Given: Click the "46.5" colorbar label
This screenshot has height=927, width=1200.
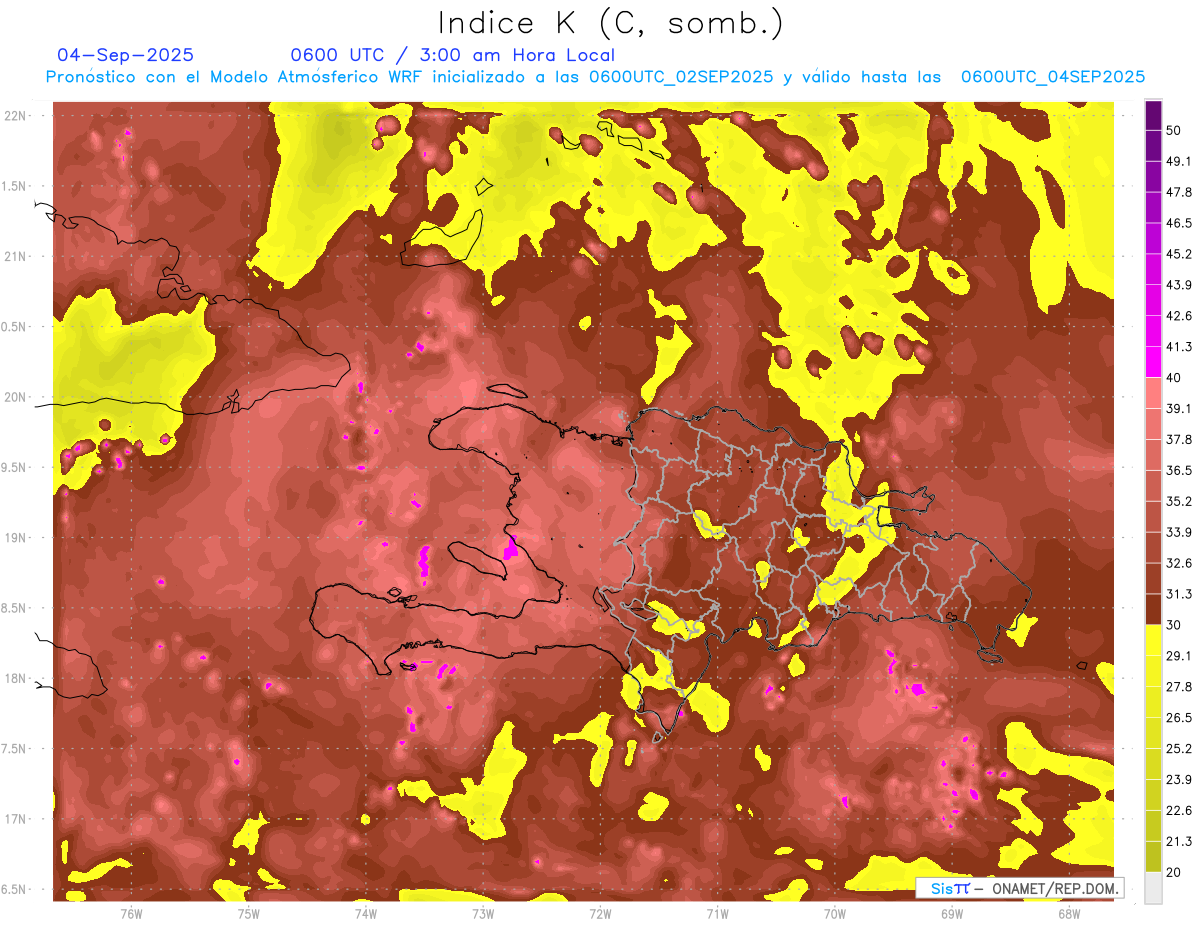Looking at the screenshot, I should pyautogui.click(x=1178, y=223).
